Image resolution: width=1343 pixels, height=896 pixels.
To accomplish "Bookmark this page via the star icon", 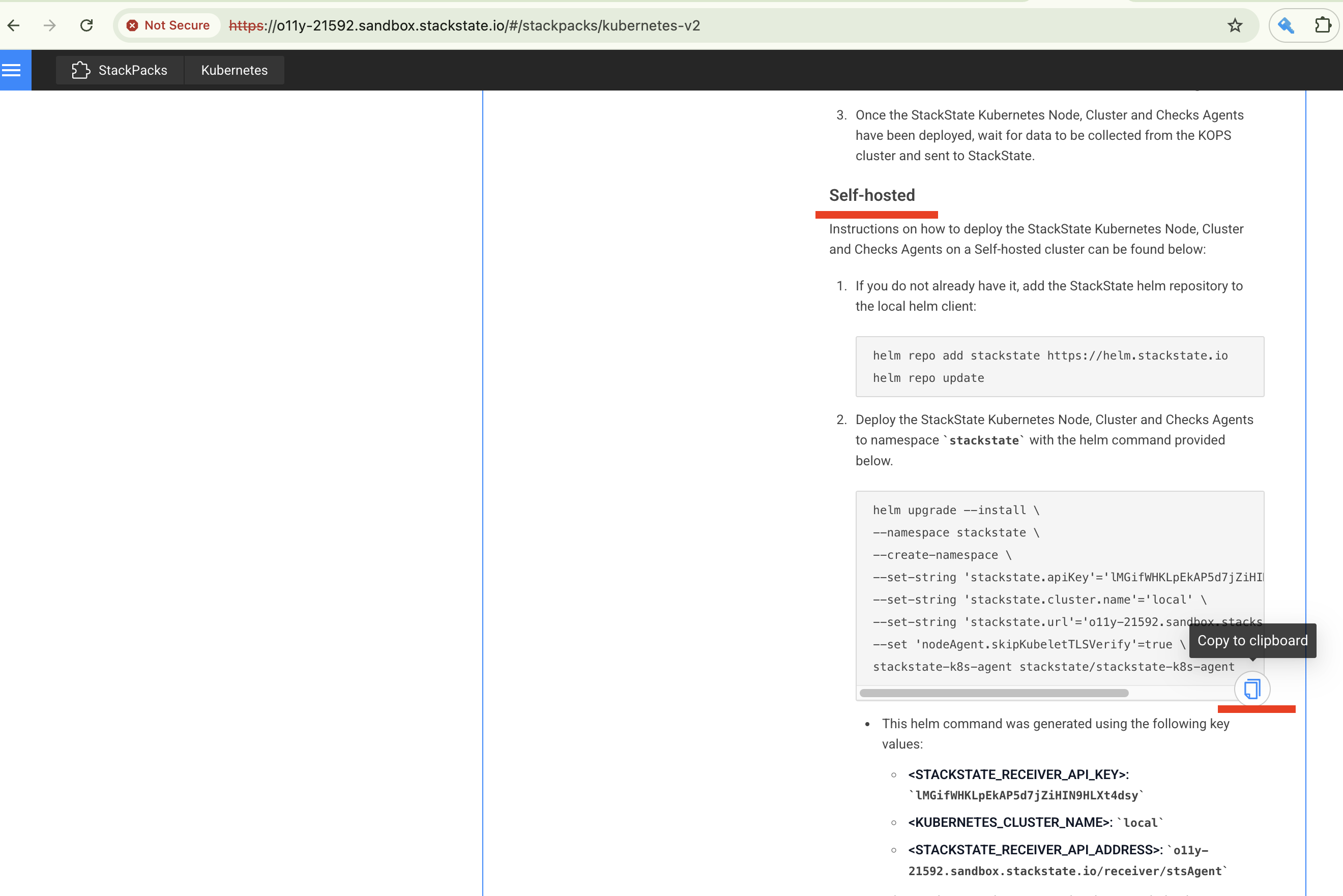I will coord(1235,25).
